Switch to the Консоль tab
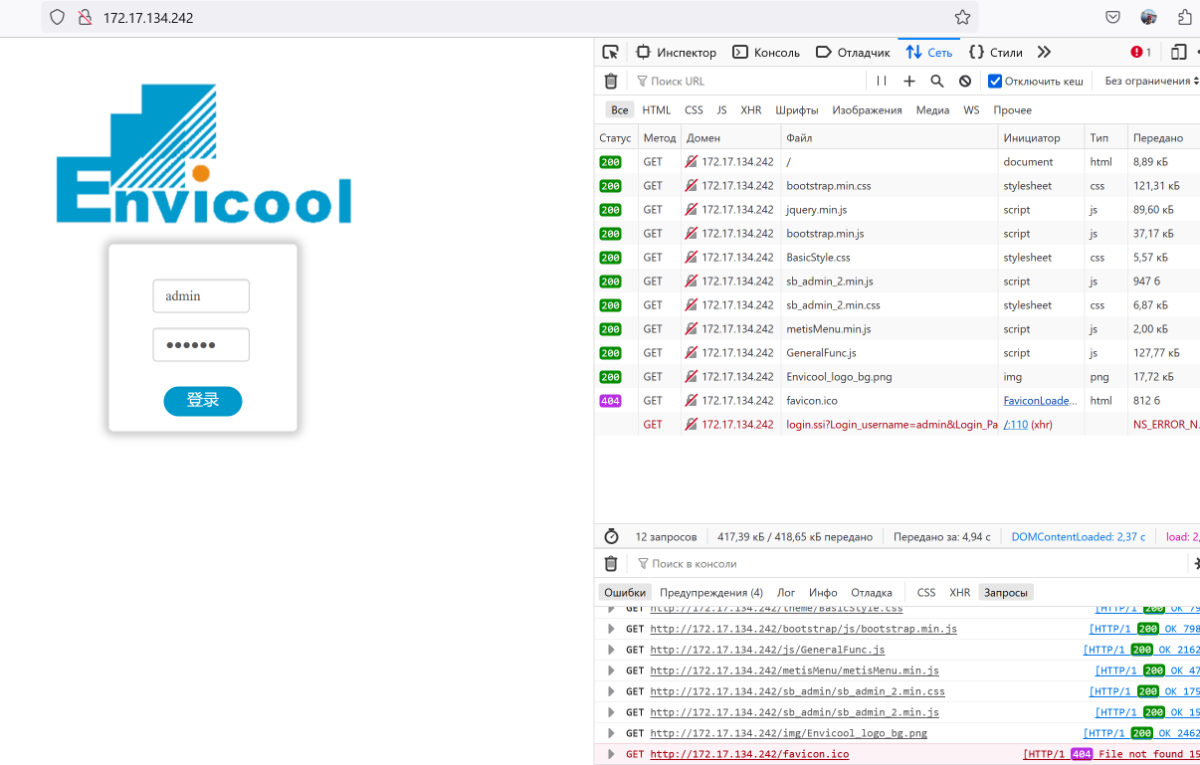The width and height of the screenshot is (1200, 765). [x=766, y=52]
